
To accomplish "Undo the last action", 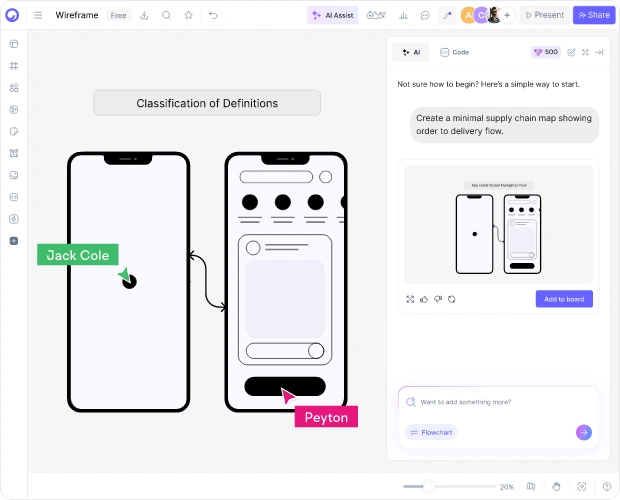I will 213,15.
